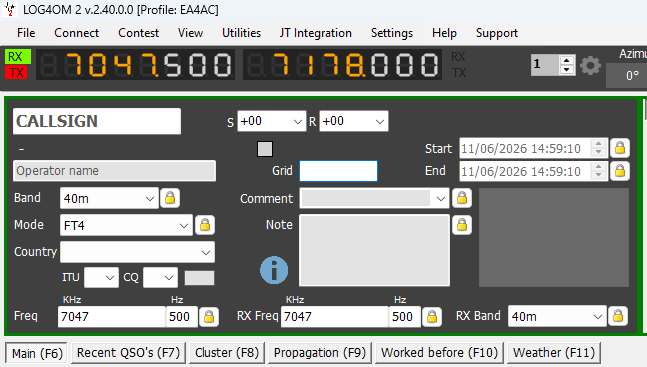Open the File menu
The height and width of the screenshot is (367, 647).
[26, 33]
